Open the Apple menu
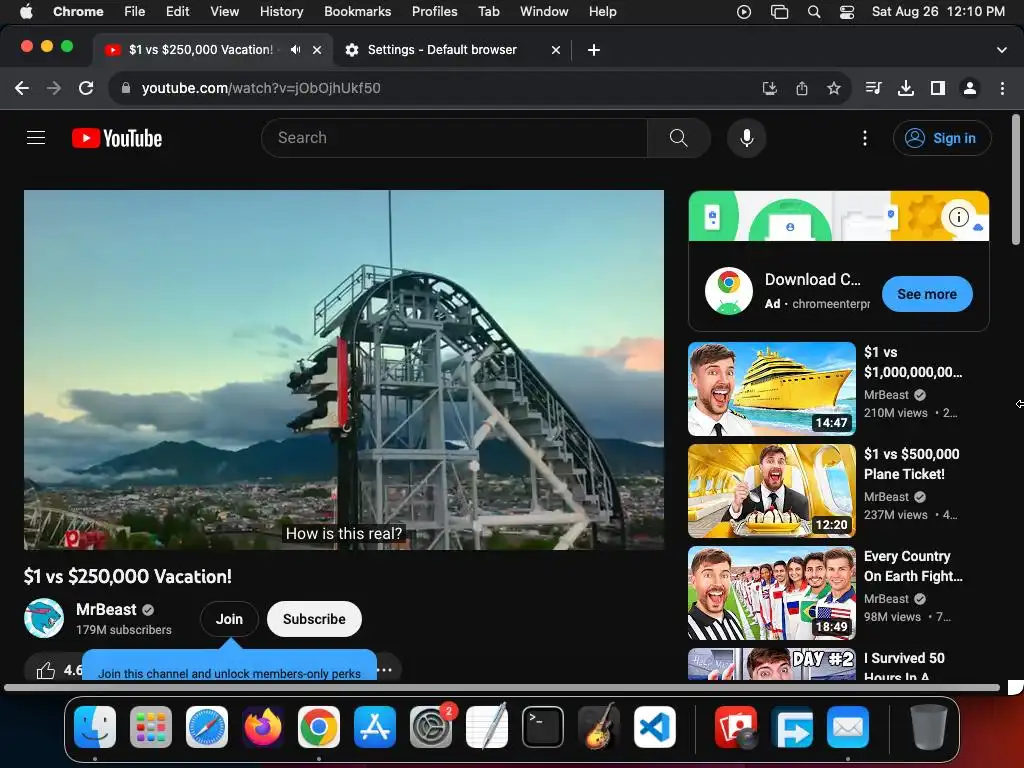This screenshot has width=1024, height=768. (x=26, y=12)
